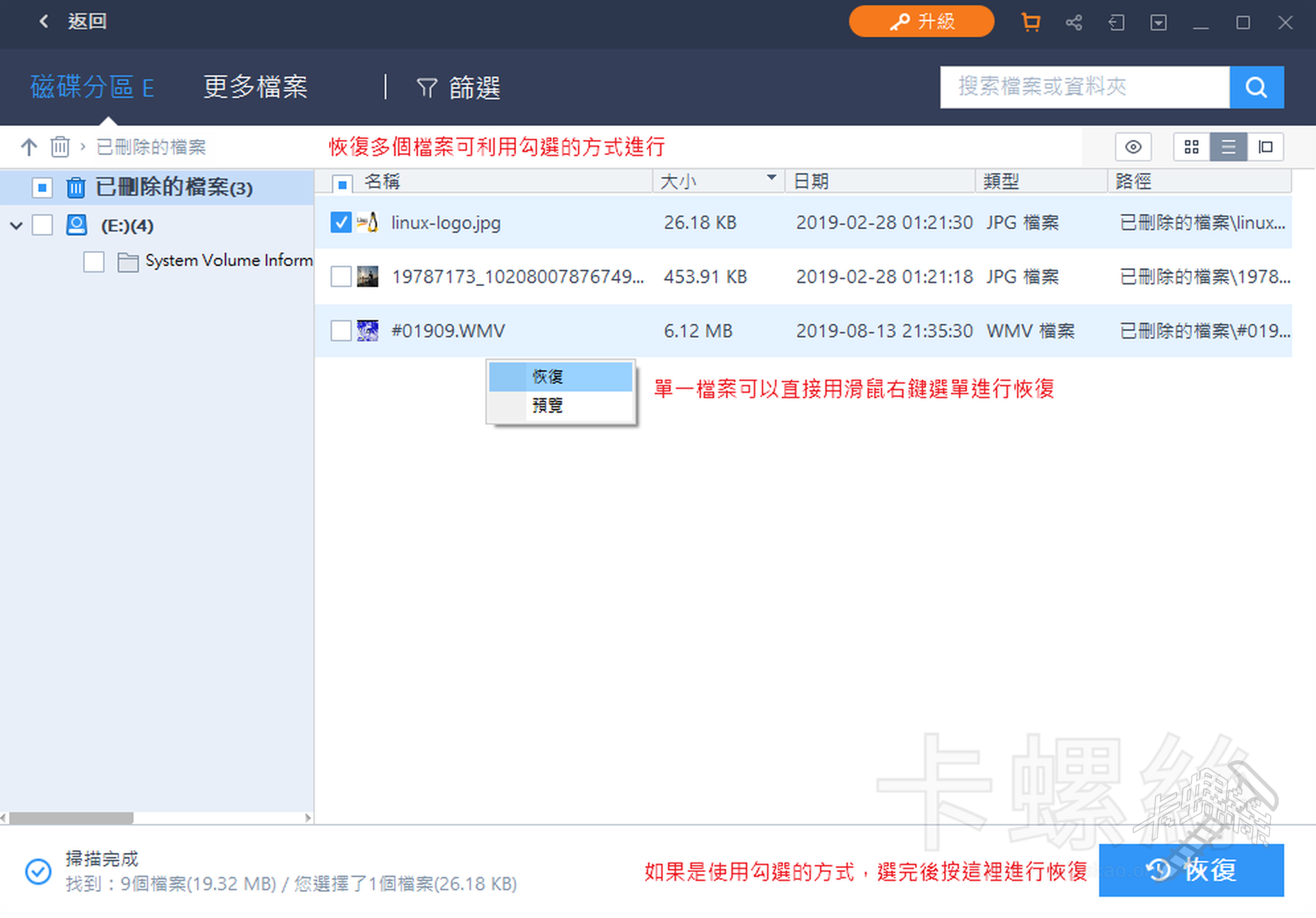The width and height of the screenshot is (1316, 918).
Task: Click the share icon in title bar
Action: [x=1073, y=22]
